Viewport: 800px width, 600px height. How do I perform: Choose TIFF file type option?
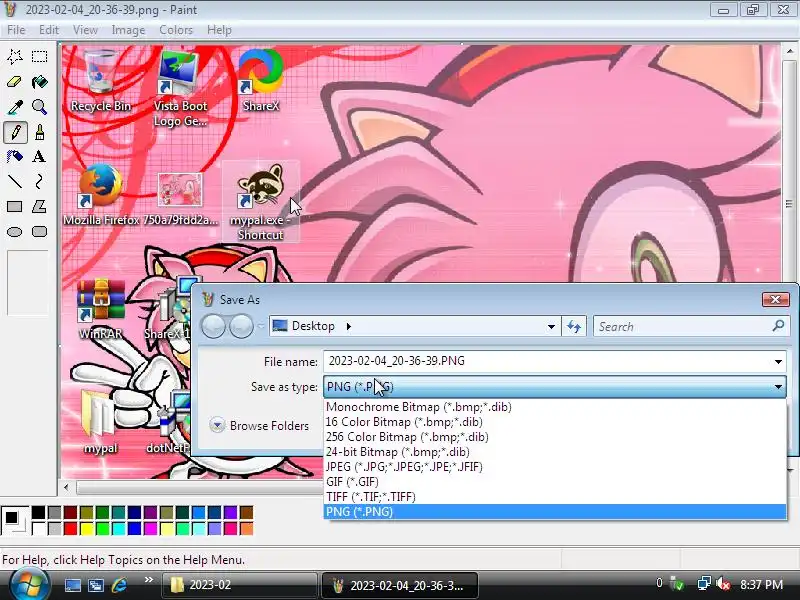point(555,497)
